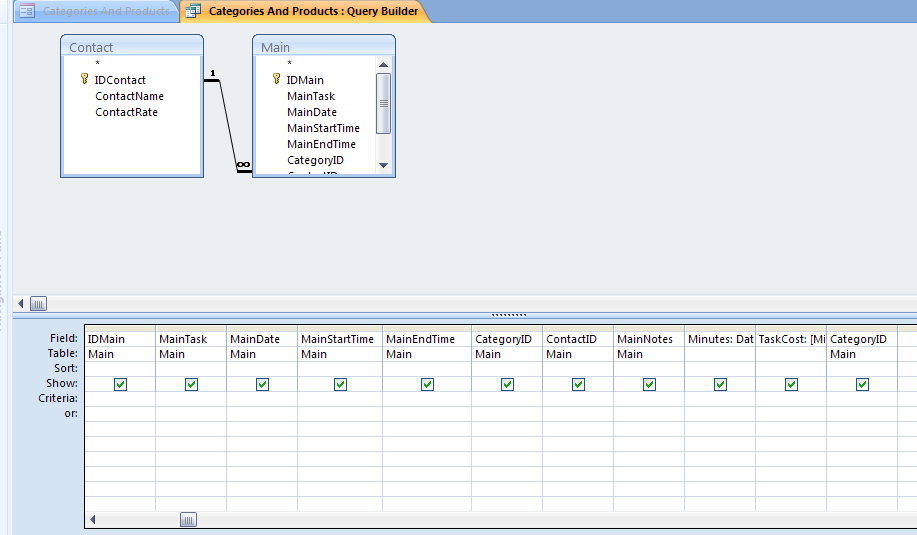Uncheck Show box for MainDate column

click(x=263, y=384)
